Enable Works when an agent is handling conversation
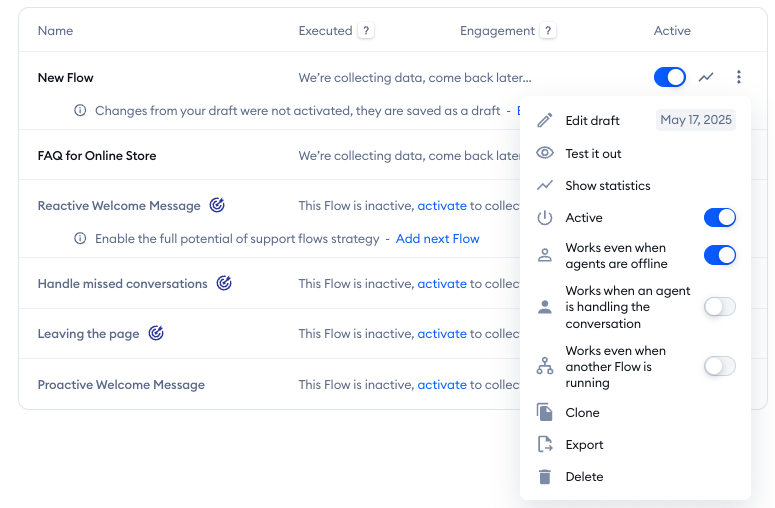 pos(719,307)
